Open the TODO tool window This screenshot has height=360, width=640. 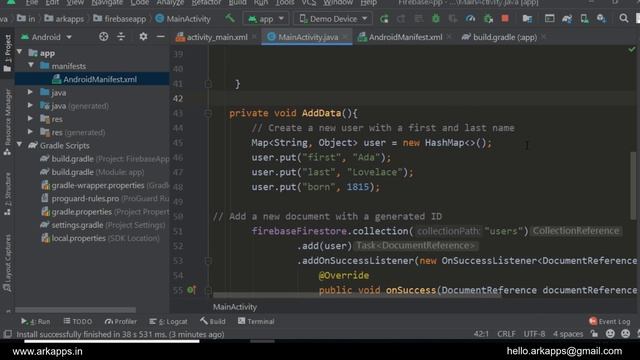click(78, 321)
